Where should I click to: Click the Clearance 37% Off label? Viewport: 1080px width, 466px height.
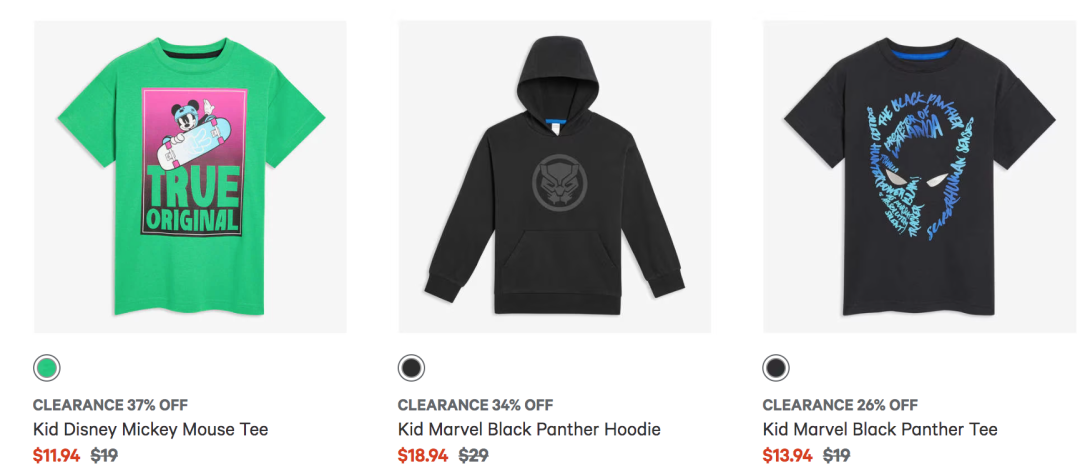click(110, 405)
